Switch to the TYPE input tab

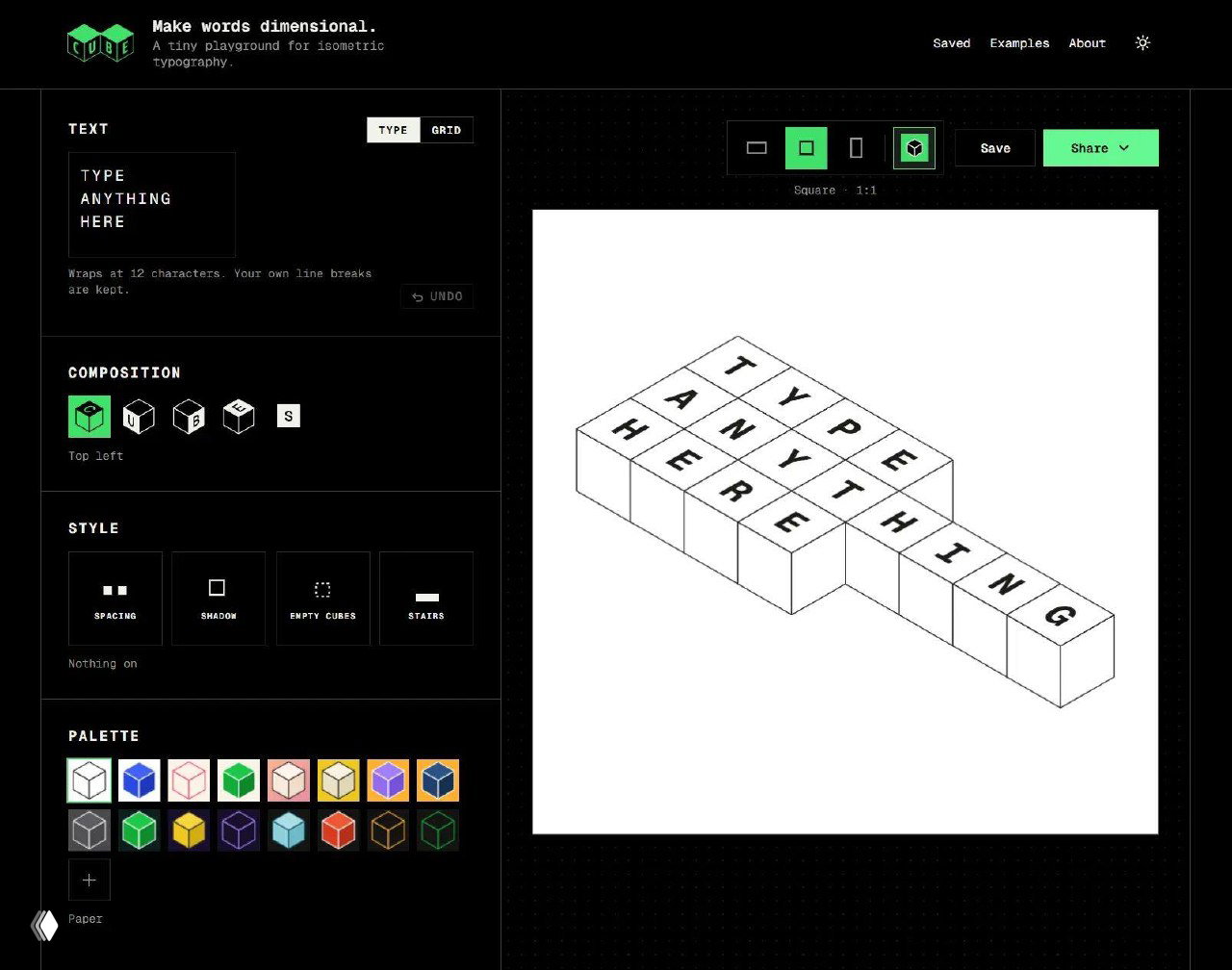pos(393,130)
